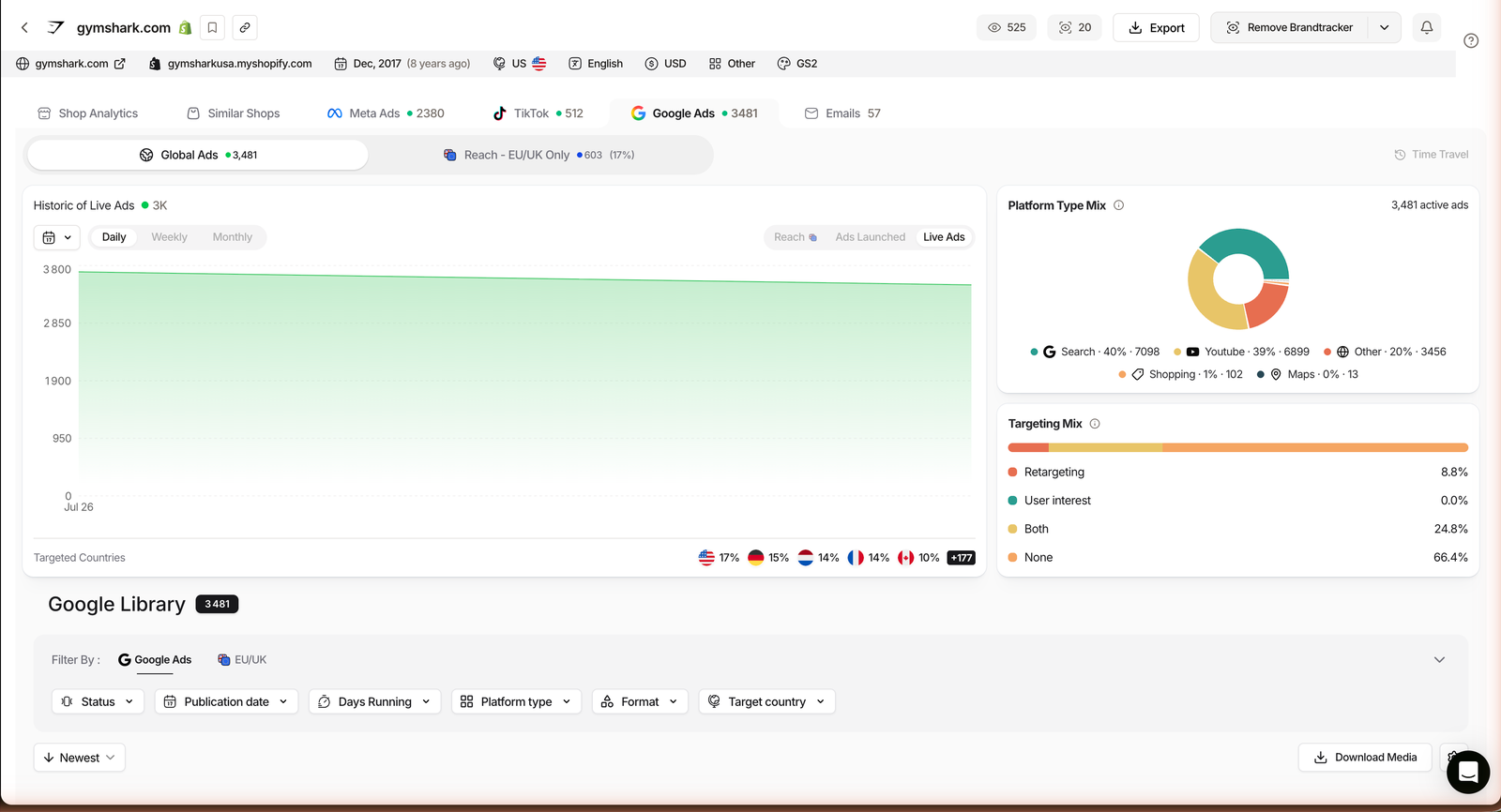The height and width of the screenshot is (812, 1501).
Task: Open the Status filter dropdown
Action: click(x=99, y=701)
